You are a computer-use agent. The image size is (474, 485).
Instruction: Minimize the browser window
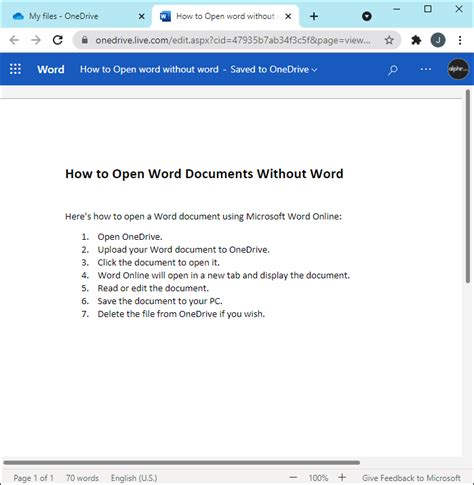(x=396, y=9)
